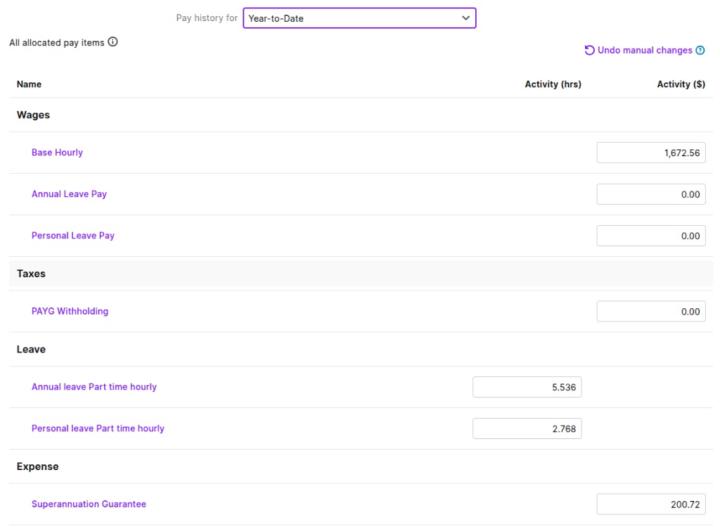Open Annual leave Part time hourly item
This screenshot has width=720, height=527.
click(94, 387)
